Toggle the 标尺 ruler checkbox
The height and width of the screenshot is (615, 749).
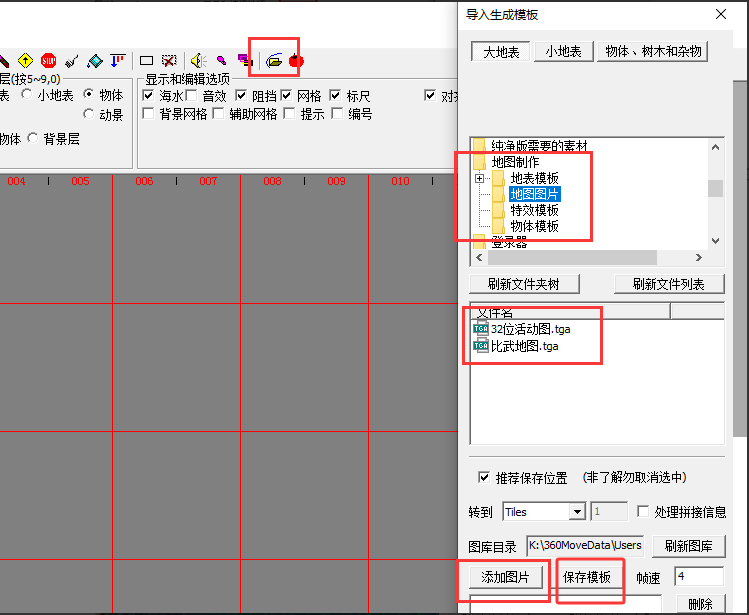pyautogui.click(x=335, y=96)
